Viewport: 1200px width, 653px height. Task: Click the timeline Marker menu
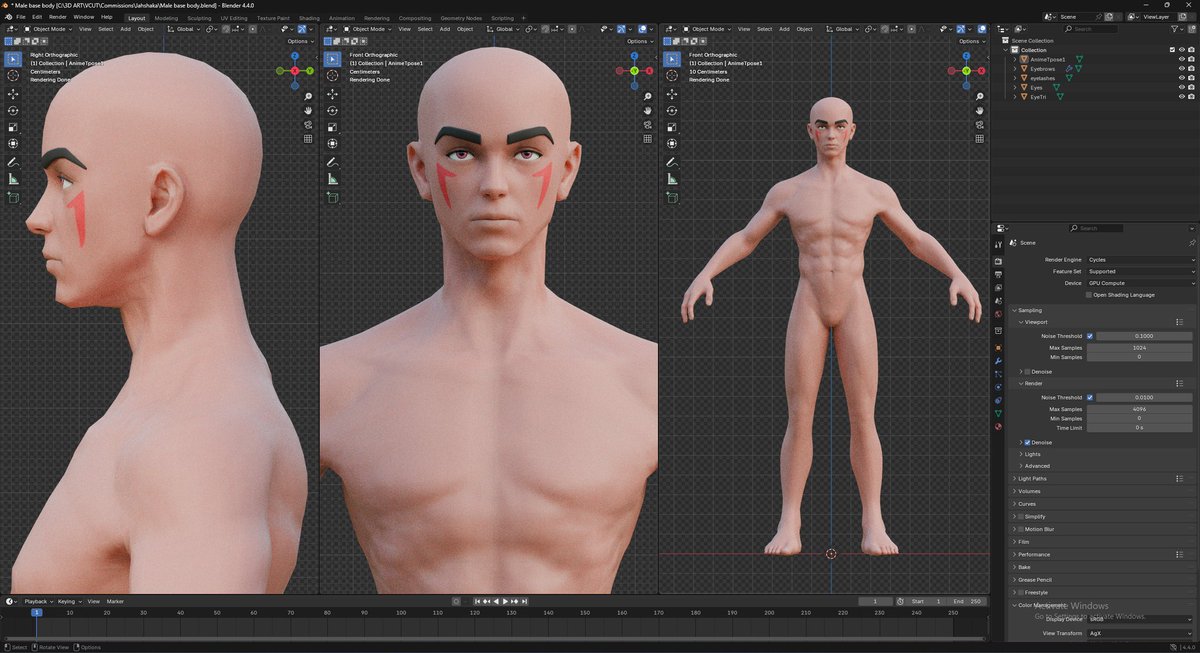(x=115, y=602)
